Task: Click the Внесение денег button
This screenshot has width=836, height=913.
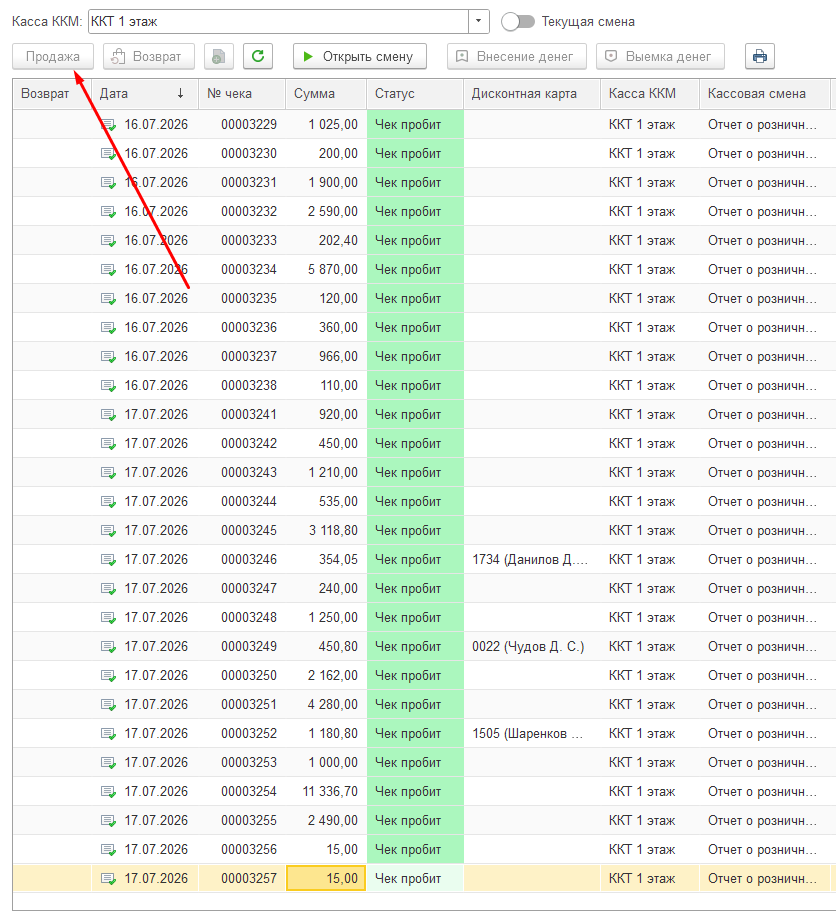Action: pyautogui.click(x=516, y=56)
